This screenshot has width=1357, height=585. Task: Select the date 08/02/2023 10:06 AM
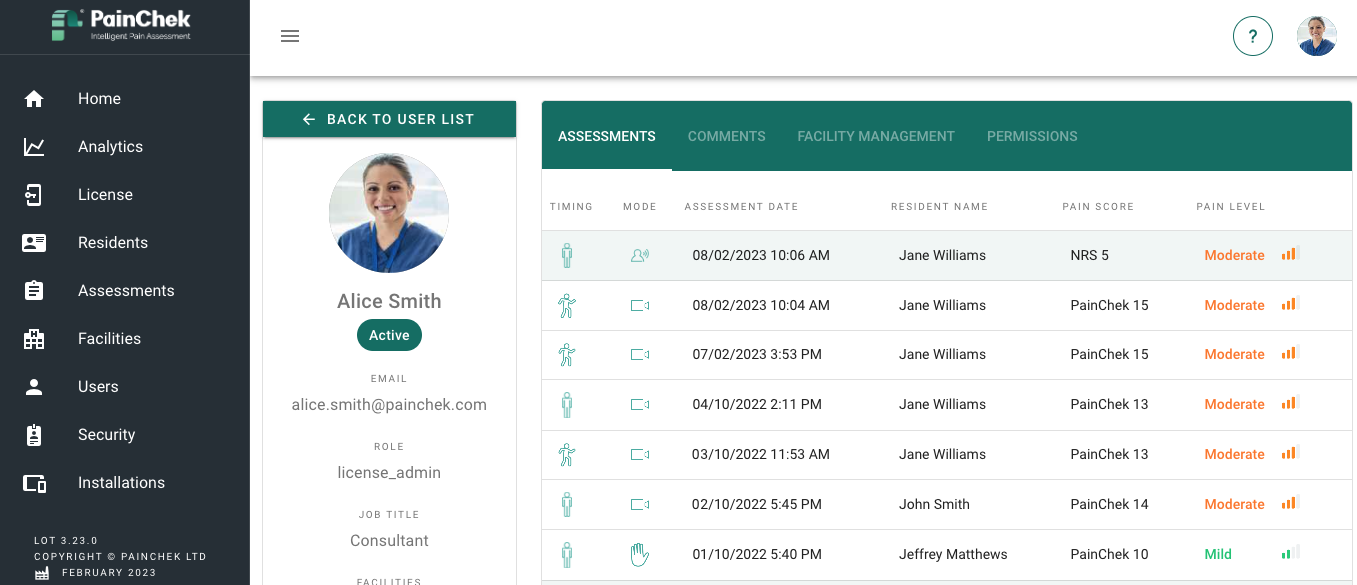[761, 255]
